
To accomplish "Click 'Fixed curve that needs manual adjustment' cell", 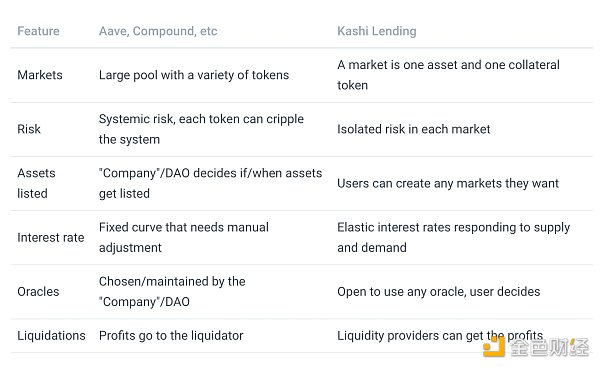I will [184, 238].
